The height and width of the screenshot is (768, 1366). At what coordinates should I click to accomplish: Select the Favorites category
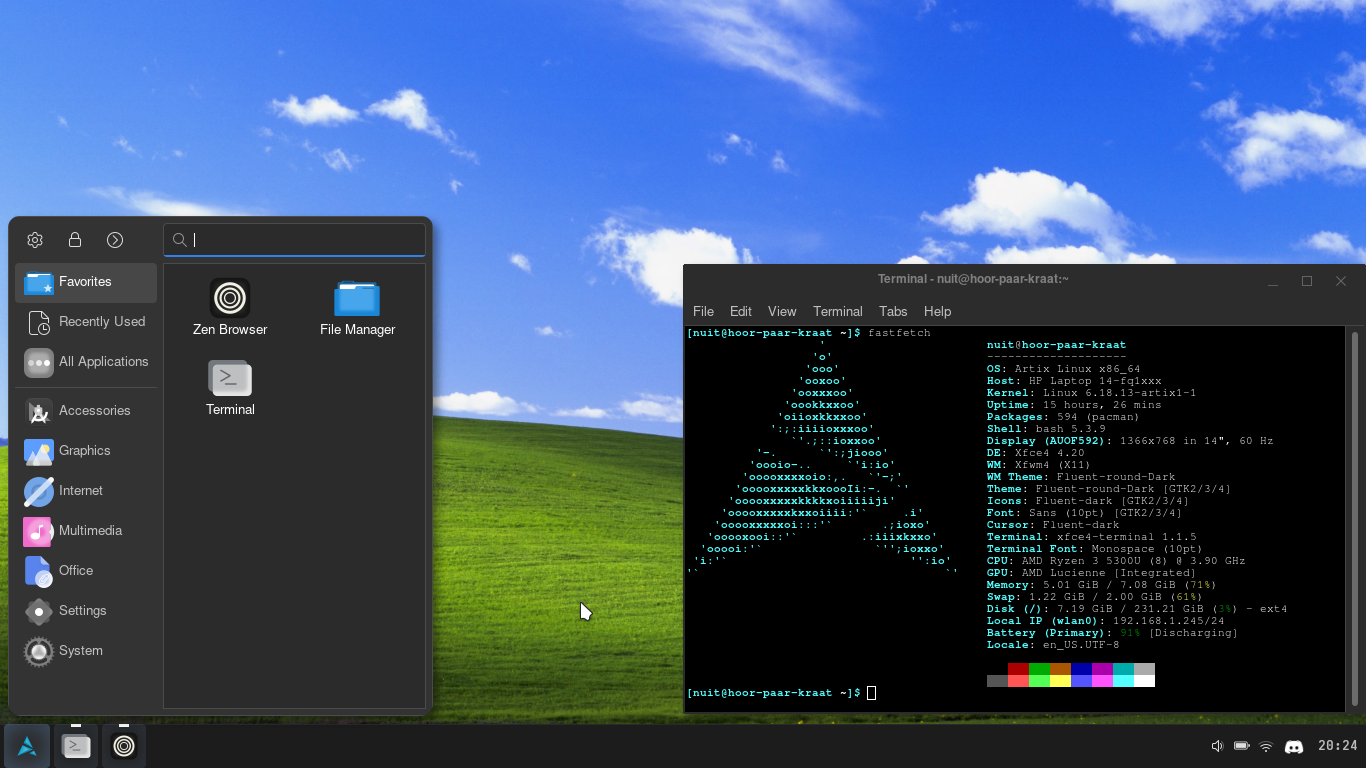tap(86, 282)
